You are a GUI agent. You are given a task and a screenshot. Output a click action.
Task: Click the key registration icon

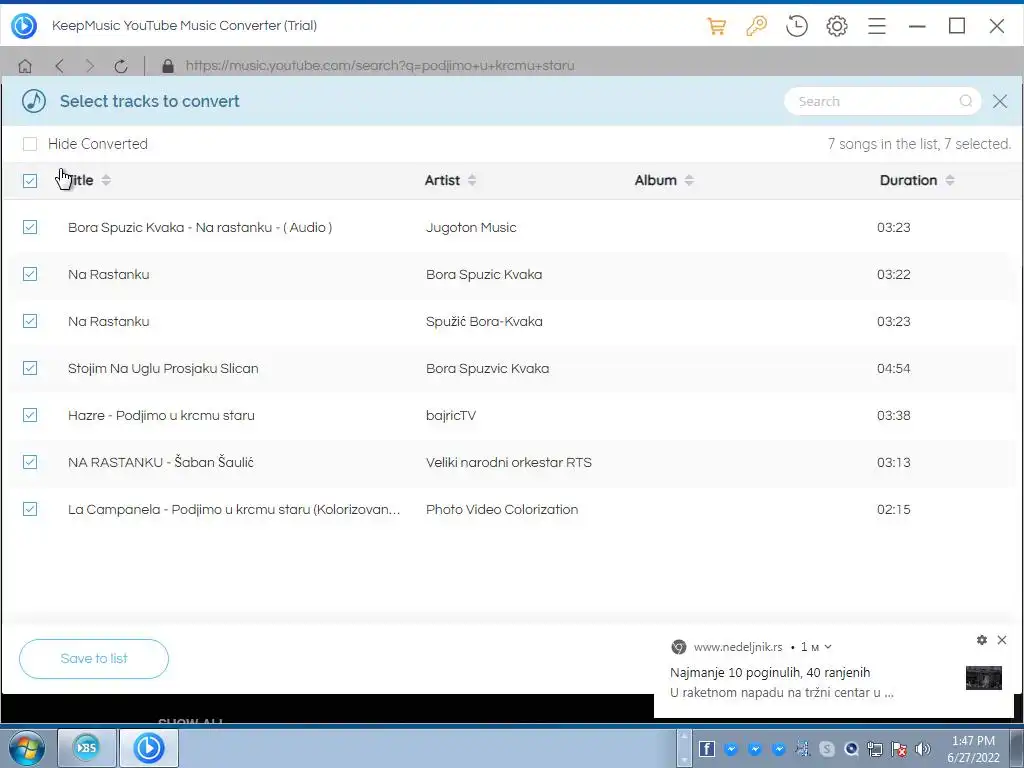coord(756,26)
